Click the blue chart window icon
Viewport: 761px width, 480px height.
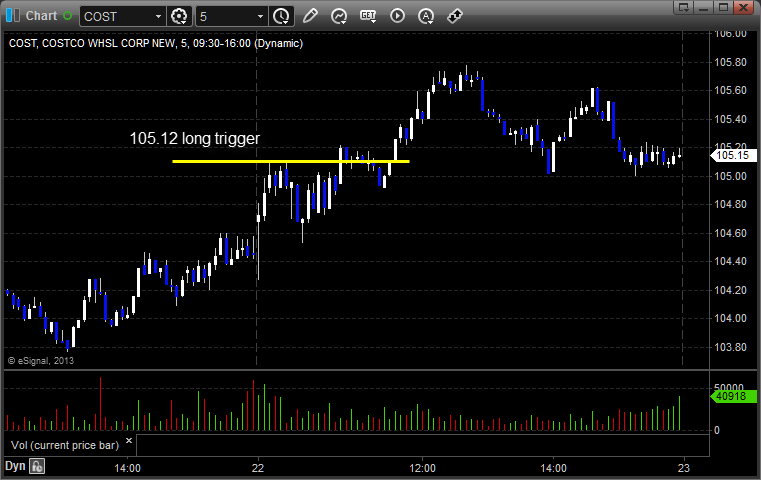pos(13,16)
